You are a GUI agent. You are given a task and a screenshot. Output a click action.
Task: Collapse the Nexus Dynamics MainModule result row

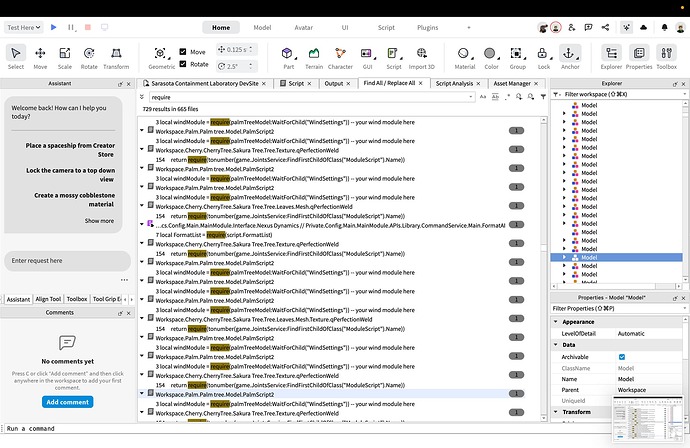pyautogui.click(x=142, y=225)
